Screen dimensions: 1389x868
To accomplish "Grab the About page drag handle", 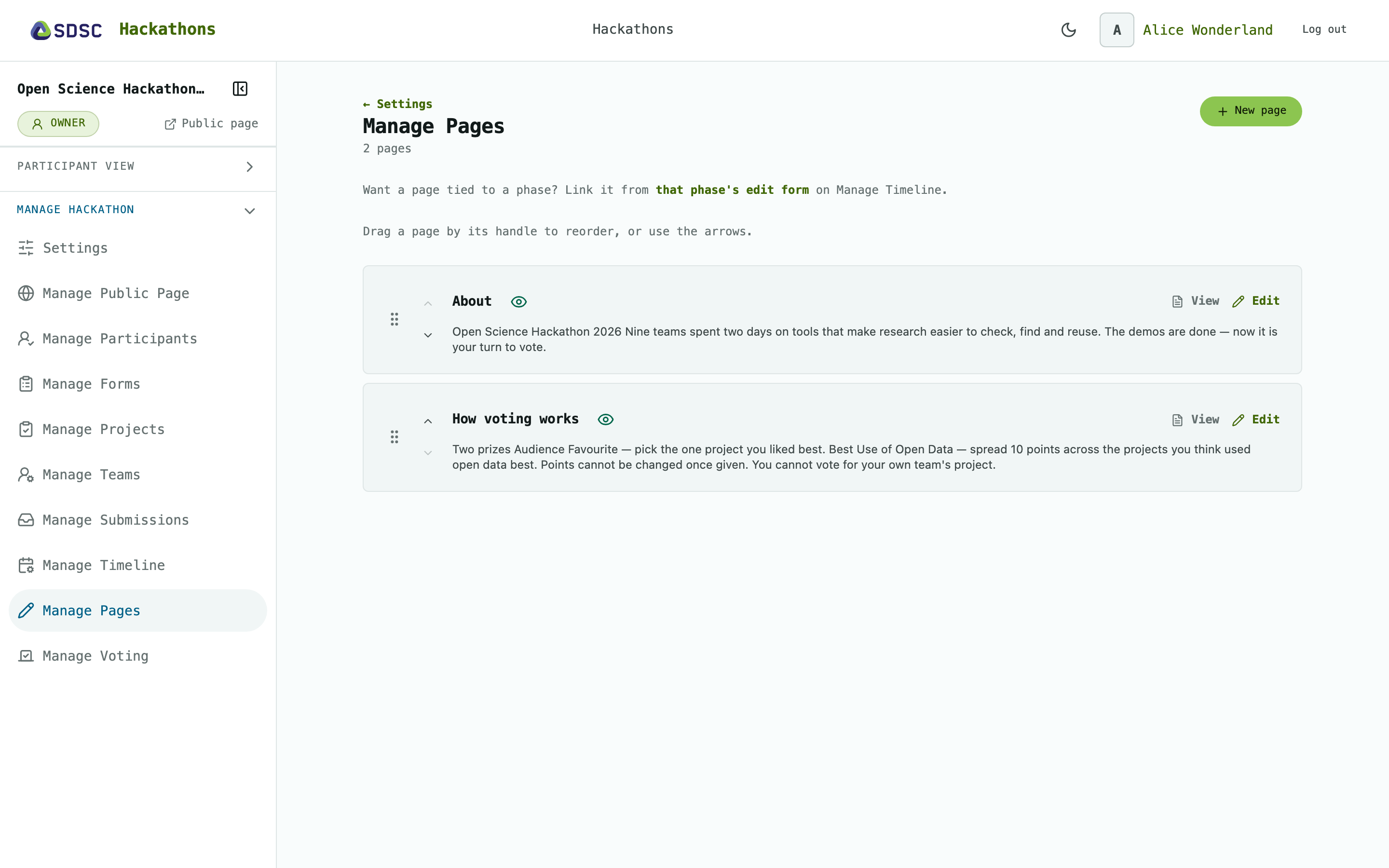I will [395, 319].
